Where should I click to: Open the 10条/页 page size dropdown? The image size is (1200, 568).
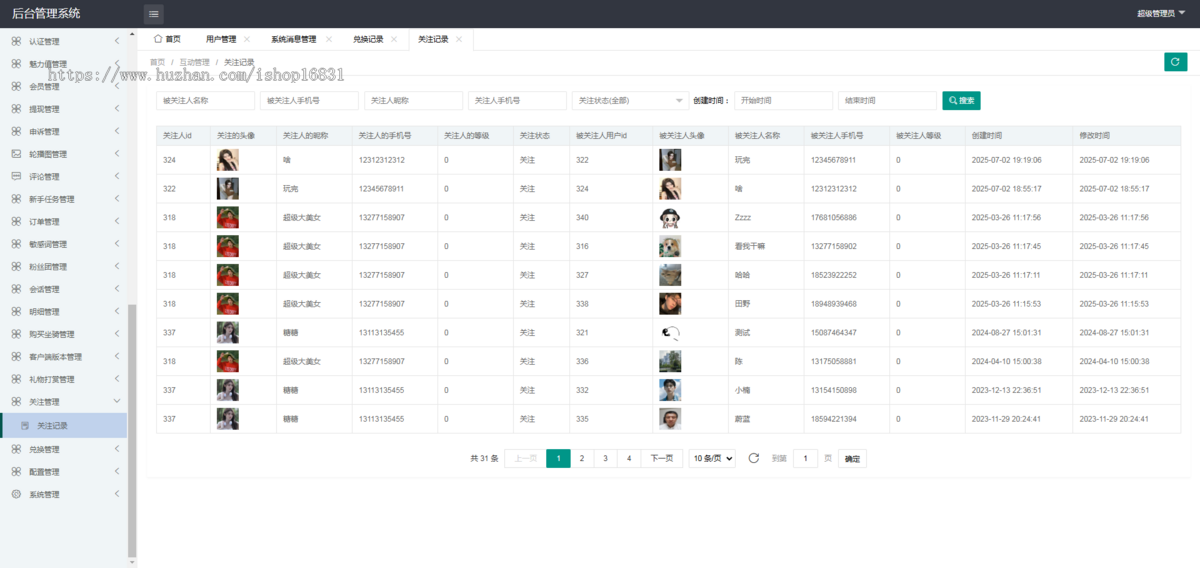tap(712, 458)
